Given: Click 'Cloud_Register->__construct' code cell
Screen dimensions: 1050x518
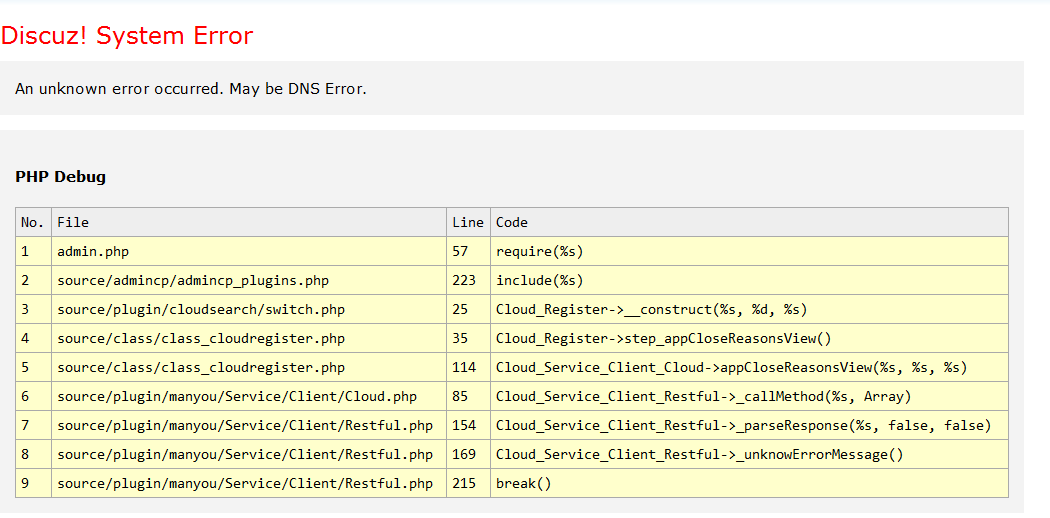Looking at the screenshot, I should click(x=749, y=309).
